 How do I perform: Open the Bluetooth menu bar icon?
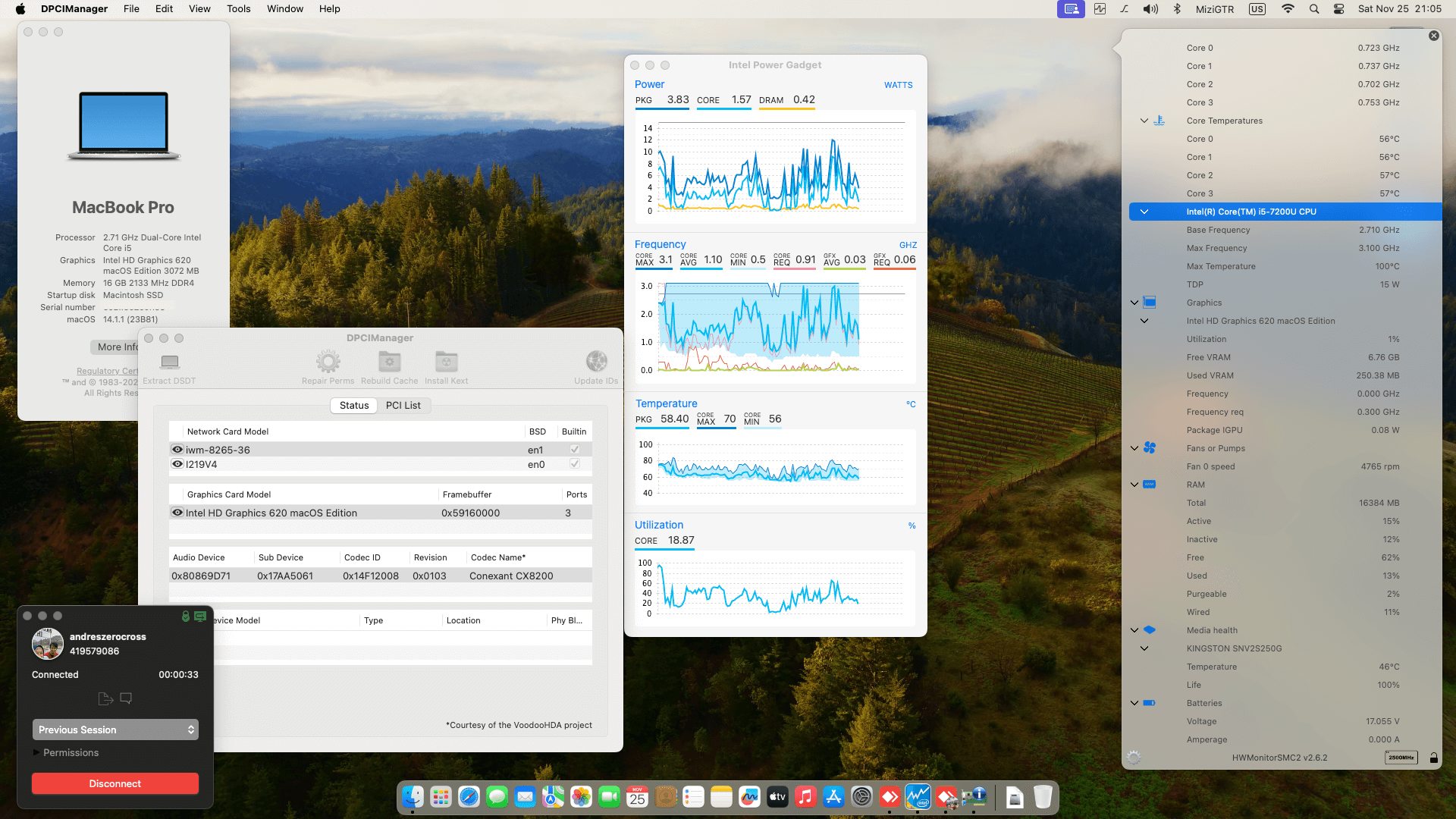coord(1177,9)
